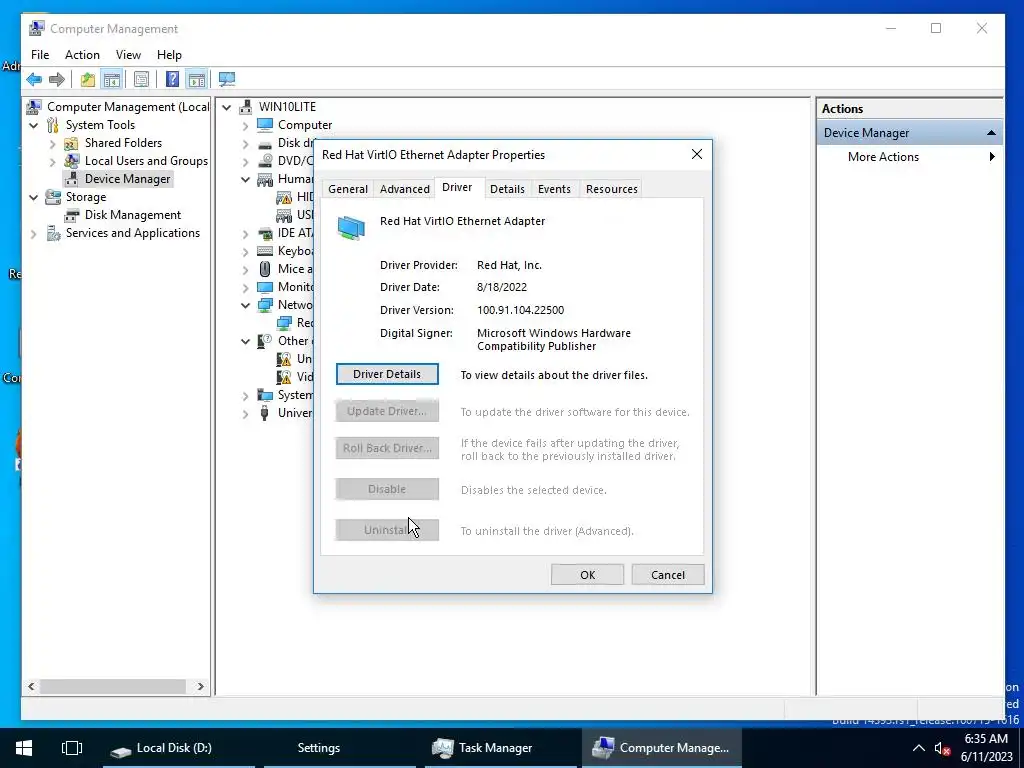This screenshot has width=1024, height=768.
Task: Select Device Manager in the console tree
Action: [127, 179]
